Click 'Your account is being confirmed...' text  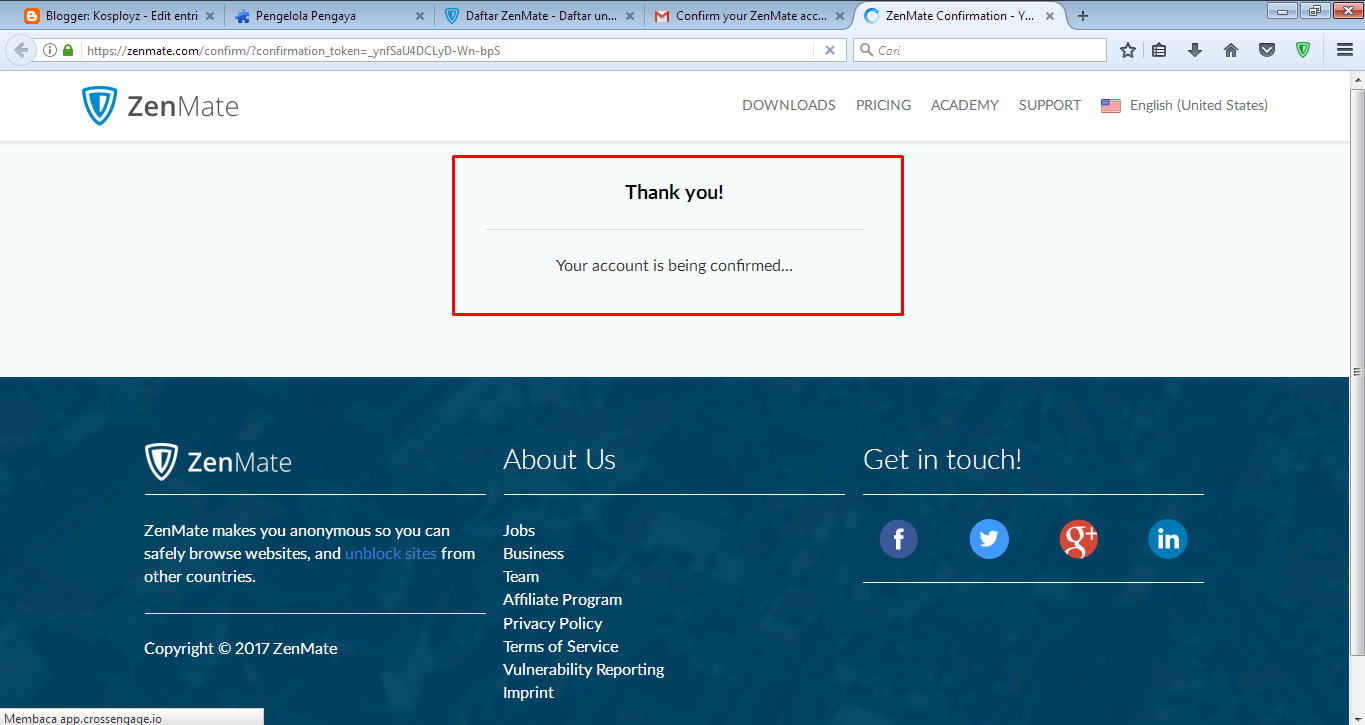point(674,265)
